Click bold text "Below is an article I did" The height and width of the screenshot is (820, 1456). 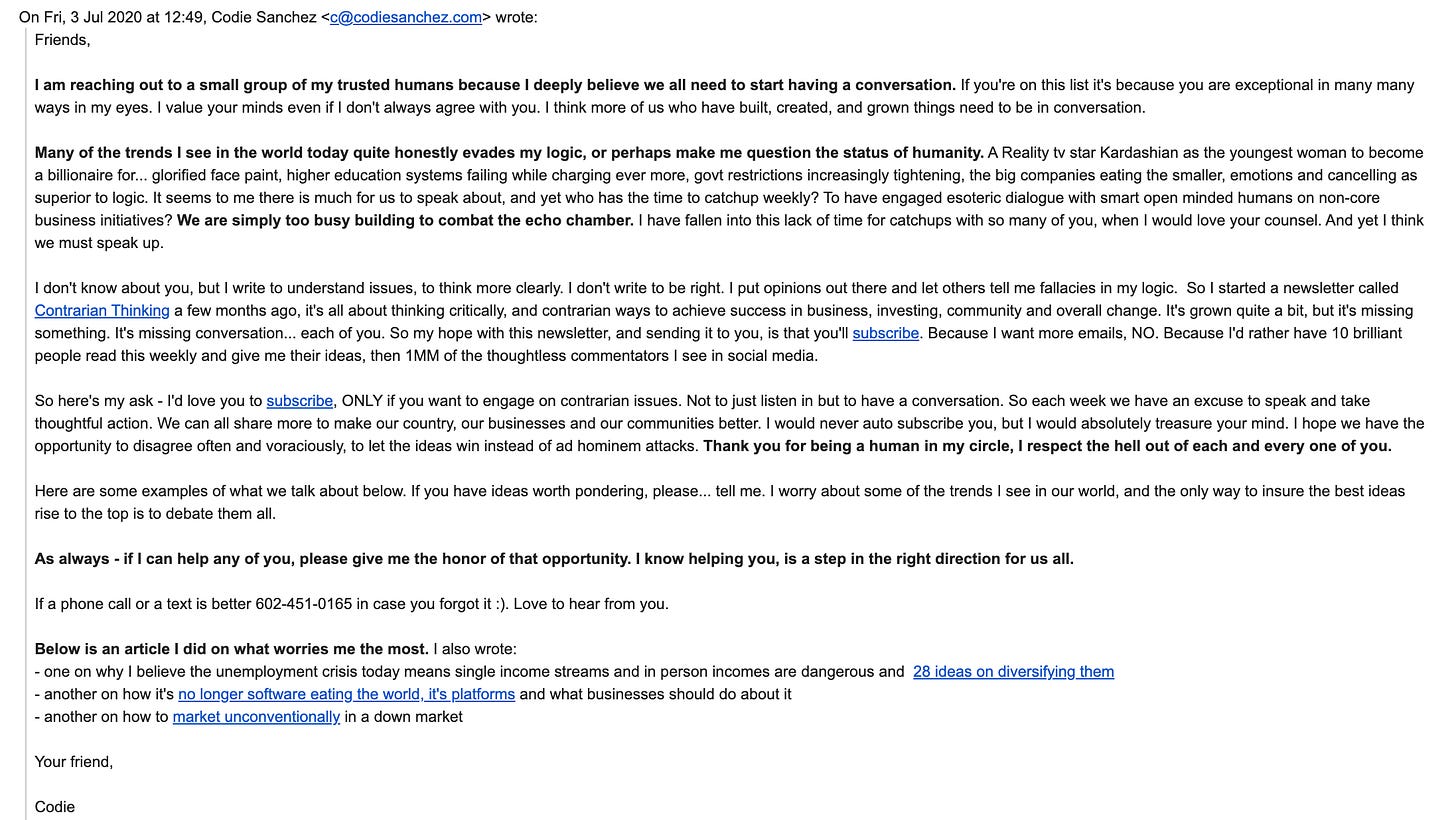(x=231, y=648)
